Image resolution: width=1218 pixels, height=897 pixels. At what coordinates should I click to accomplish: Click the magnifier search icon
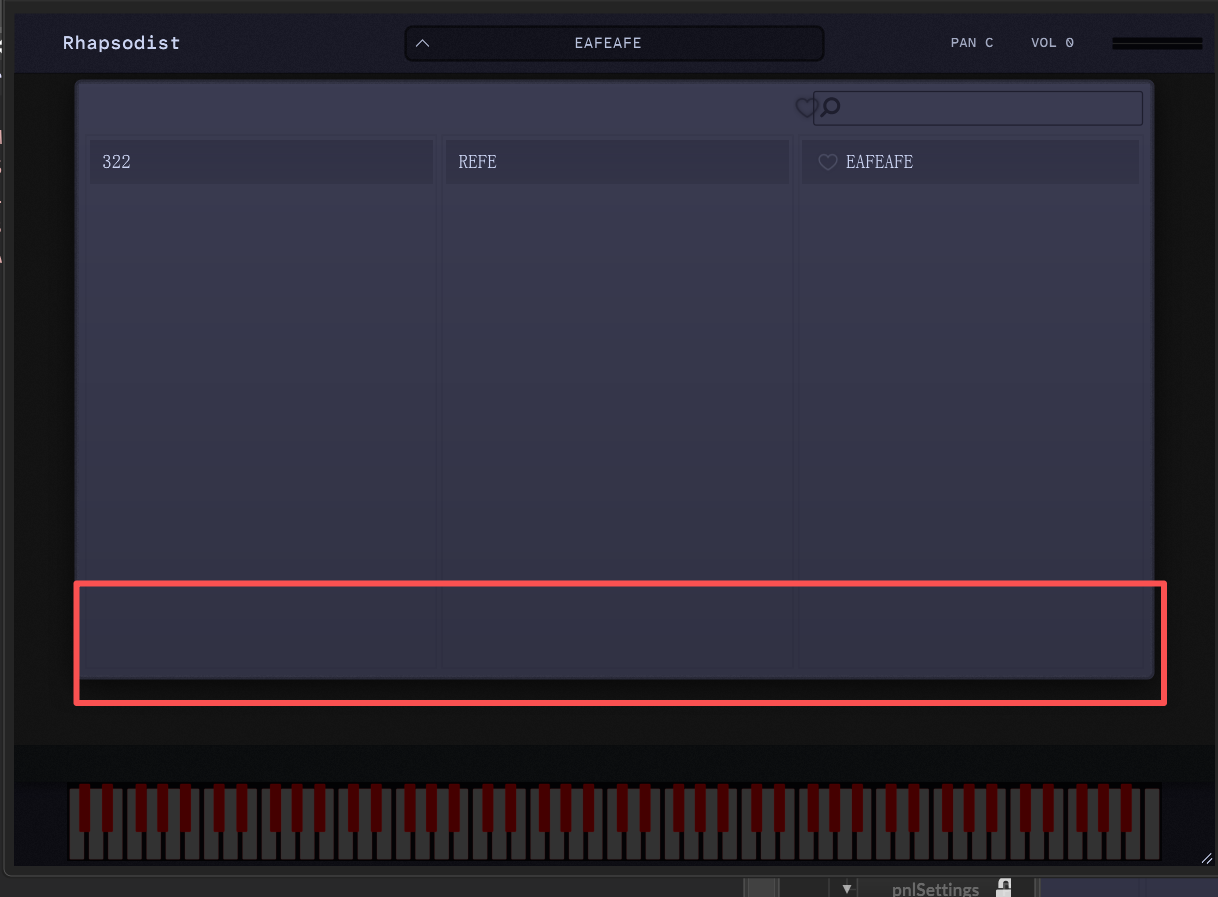[x=830, y=107]
